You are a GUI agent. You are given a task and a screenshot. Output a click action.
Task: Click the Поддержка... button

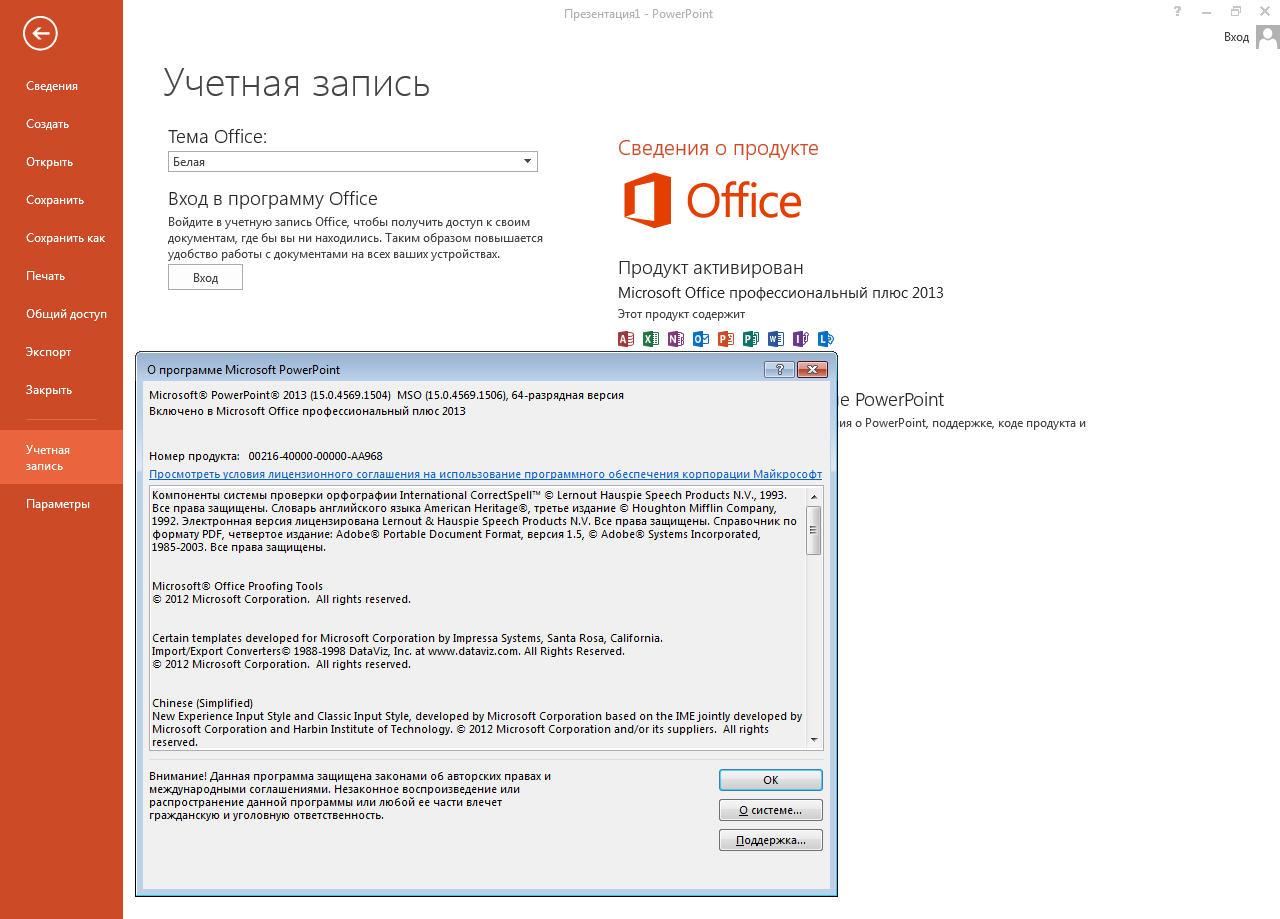[x=770, y=840]
